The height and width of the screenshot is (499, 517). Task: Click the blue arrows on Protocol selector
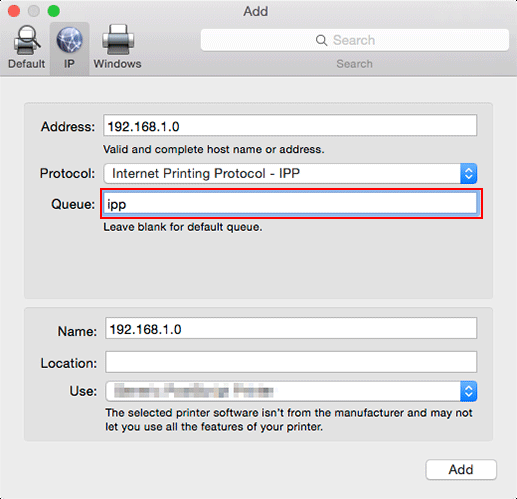[469, 173]
